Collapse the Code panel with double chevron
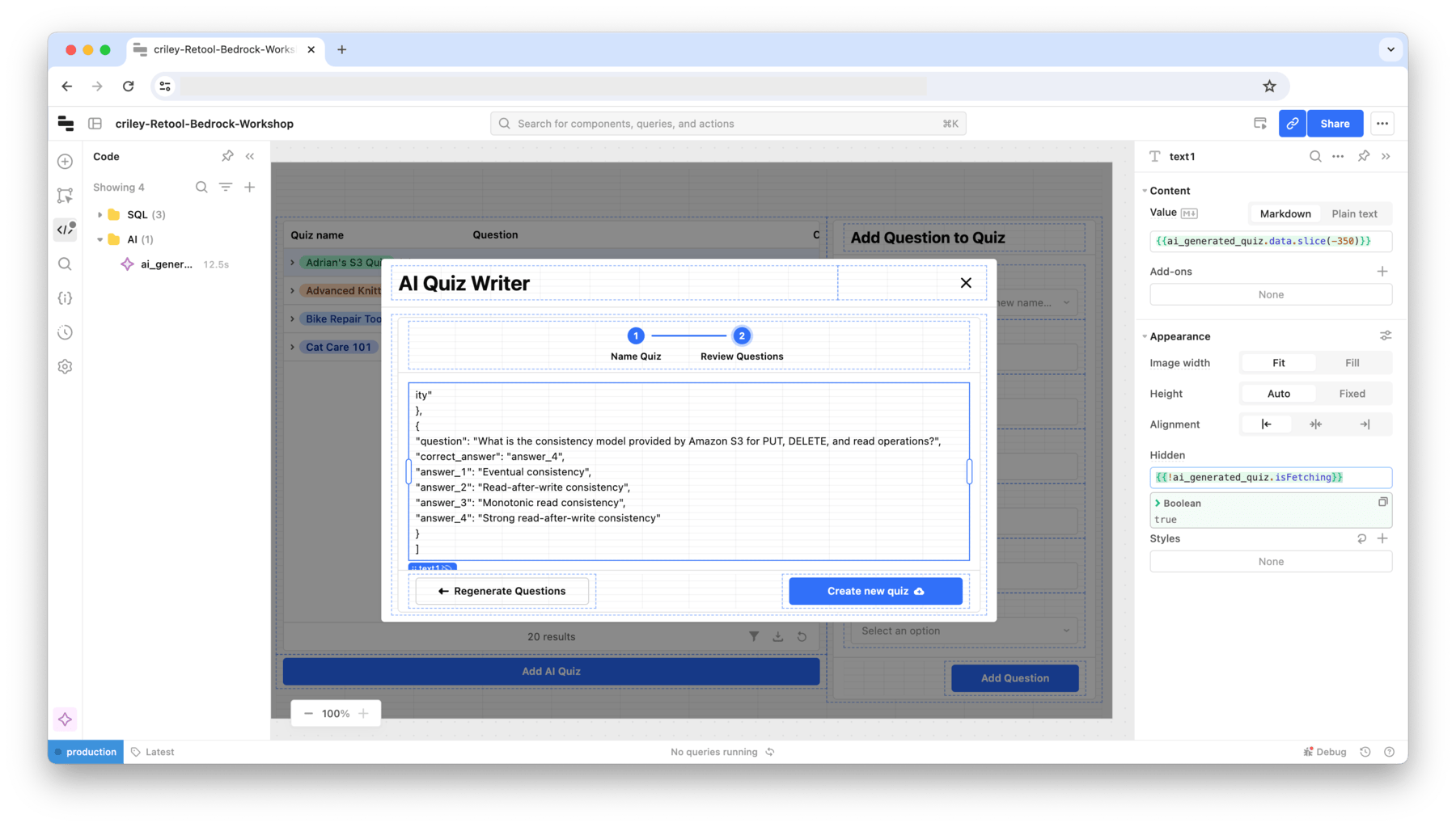Viewport: 1456px width, 827px height. pos(250,156)
